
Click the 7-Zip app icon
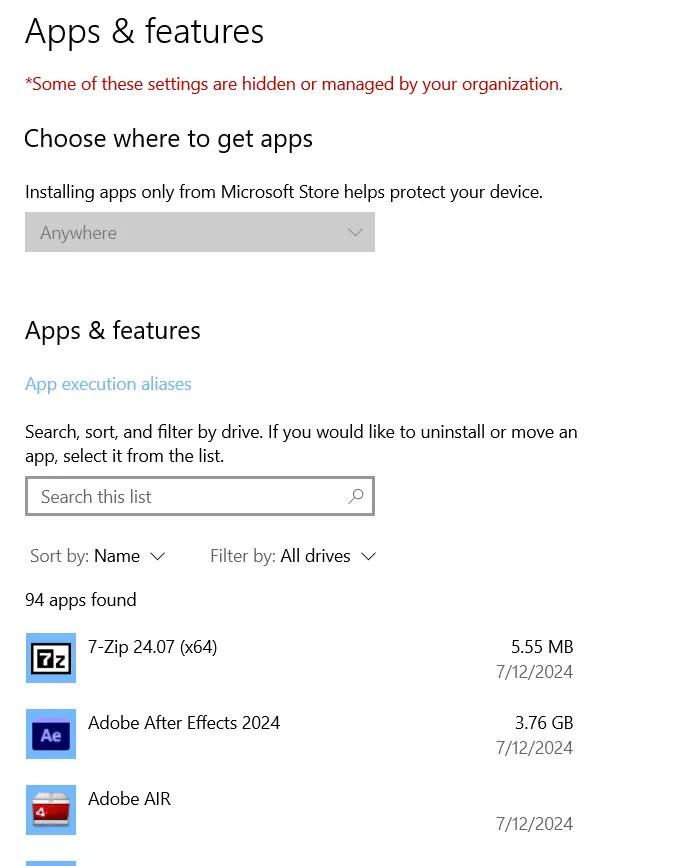51,658
